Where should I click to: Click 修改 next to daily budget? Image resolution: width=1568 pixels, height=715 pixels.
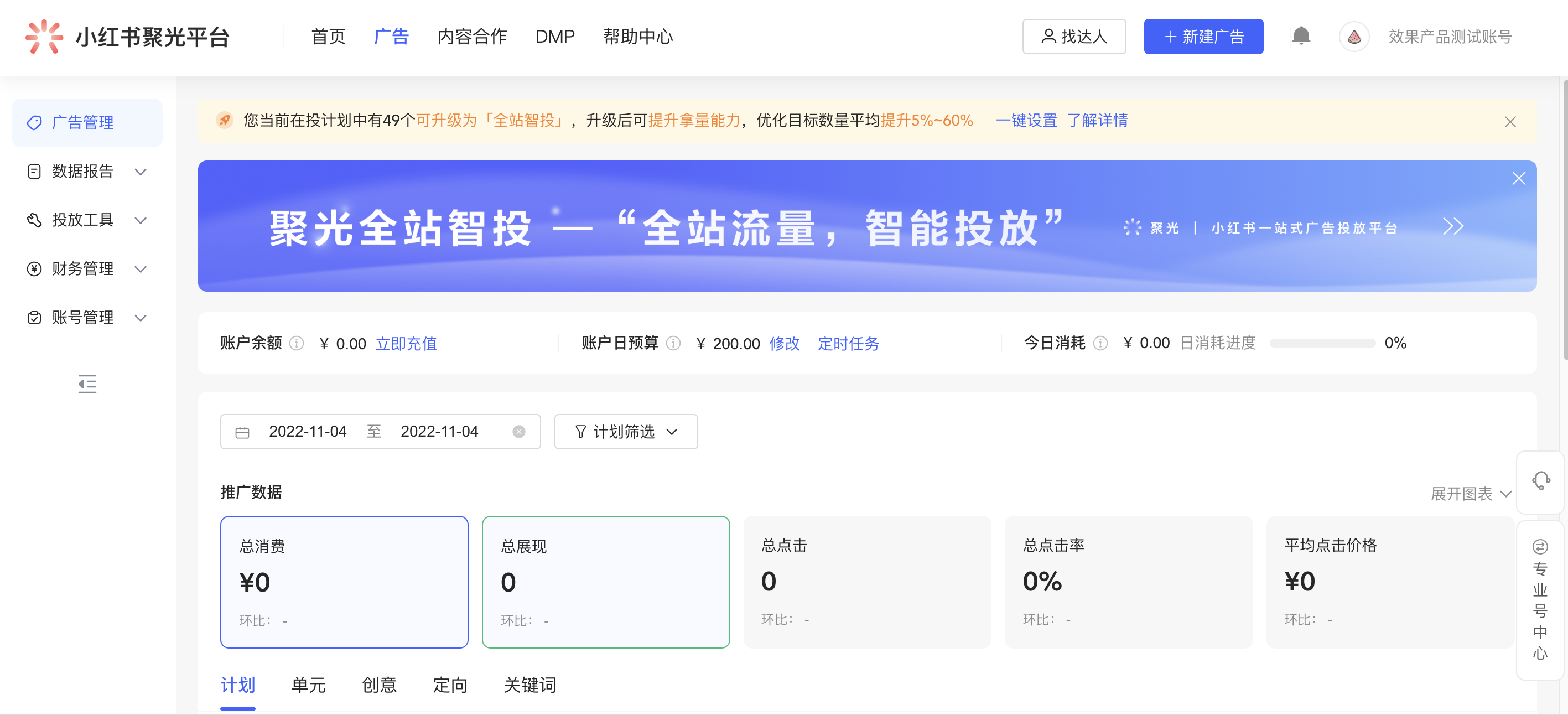pos(785,344)
